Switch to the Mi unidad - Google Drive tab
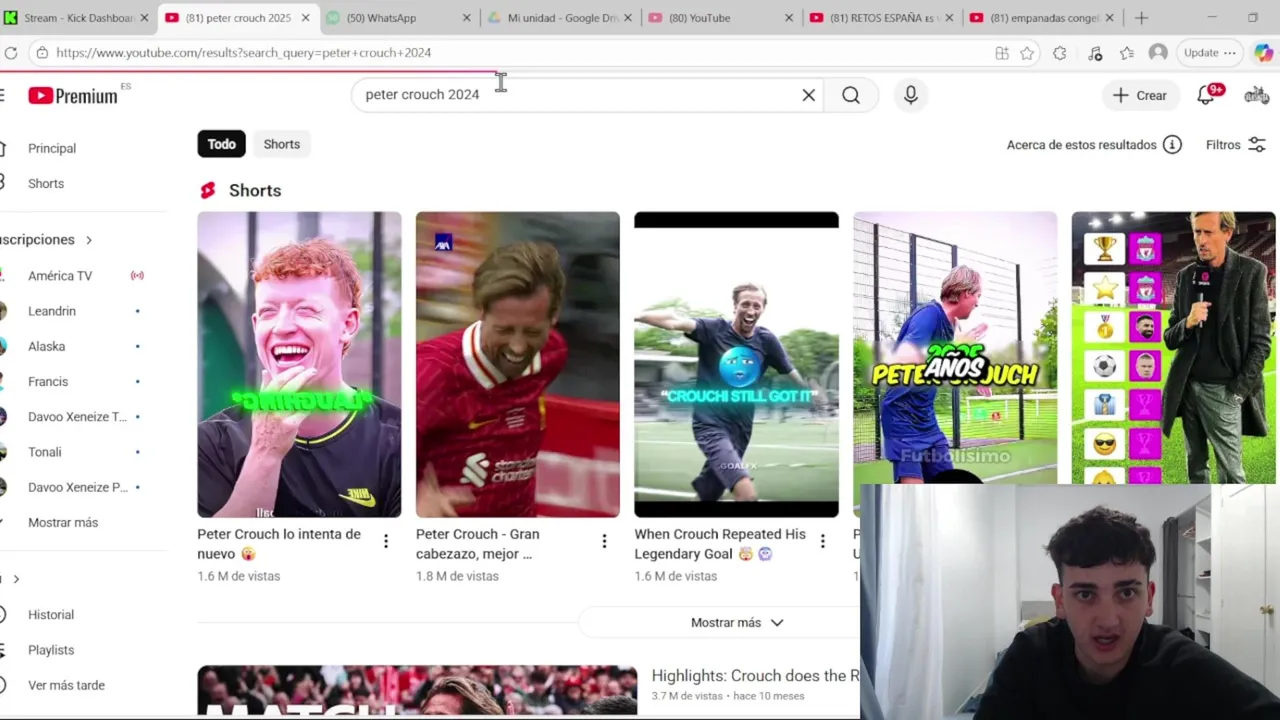 click(560, 18)
